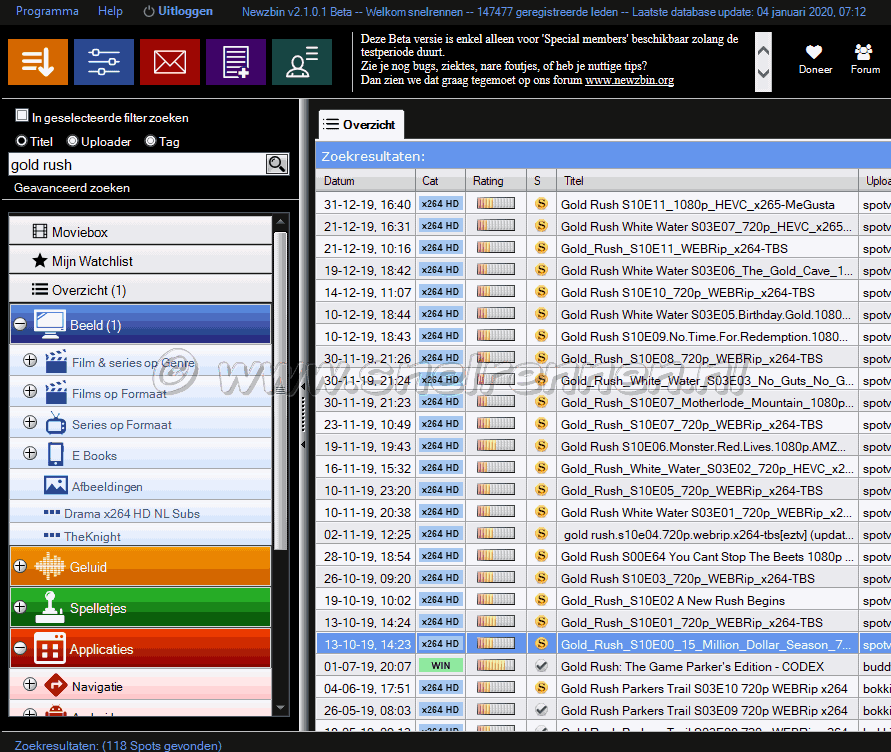
Task: Click the gold rush search input field
Action: click(x=137, y=165)
